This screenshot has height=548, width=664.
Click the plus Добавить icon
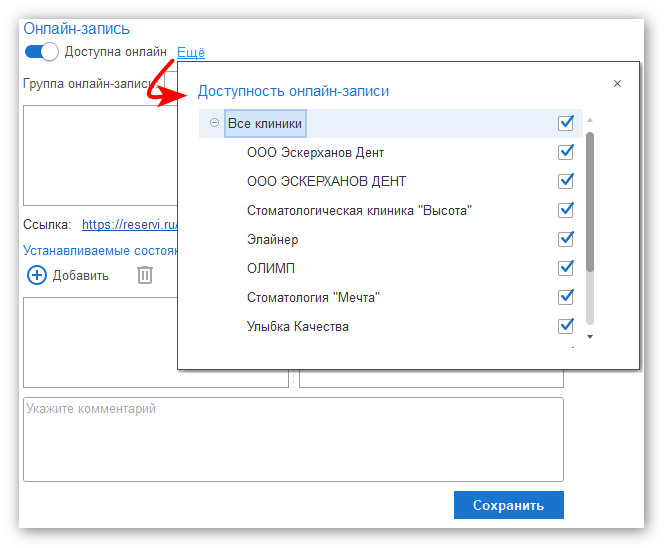click(37, 275)
